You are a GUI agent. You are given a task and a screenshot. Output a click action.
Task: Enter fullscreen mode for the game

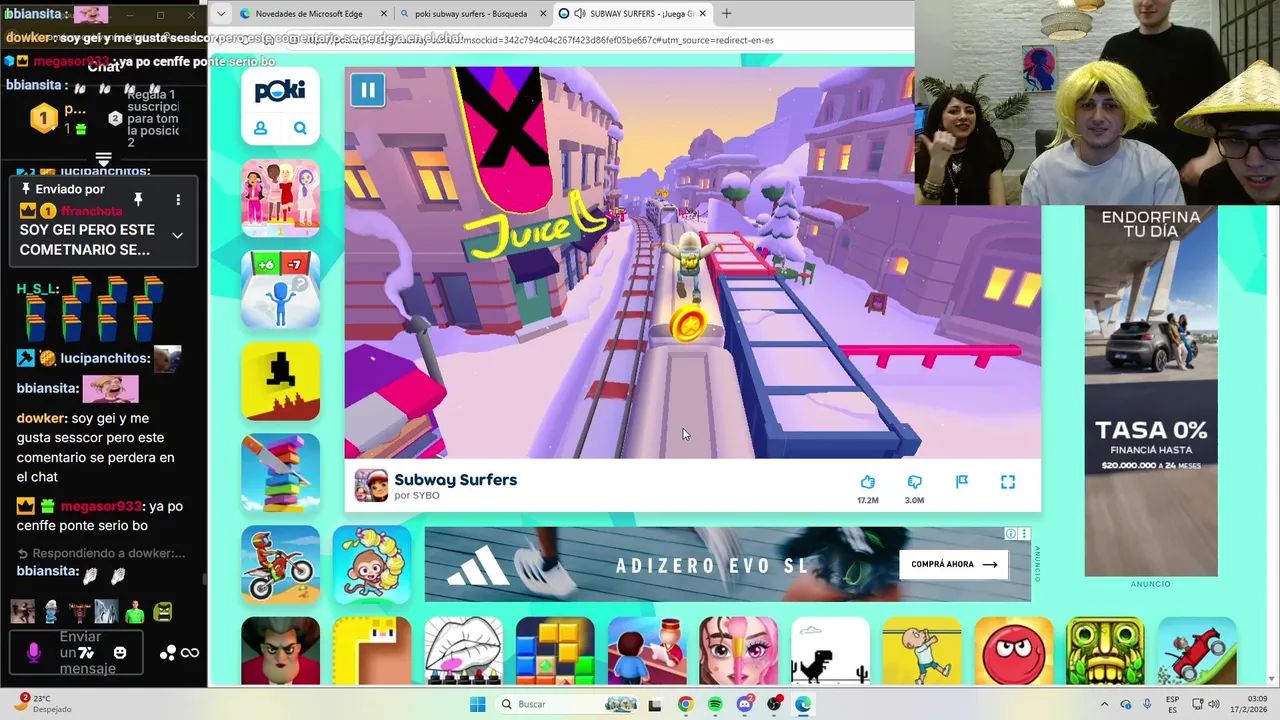pyautogui.click(x=1008, y=482)
